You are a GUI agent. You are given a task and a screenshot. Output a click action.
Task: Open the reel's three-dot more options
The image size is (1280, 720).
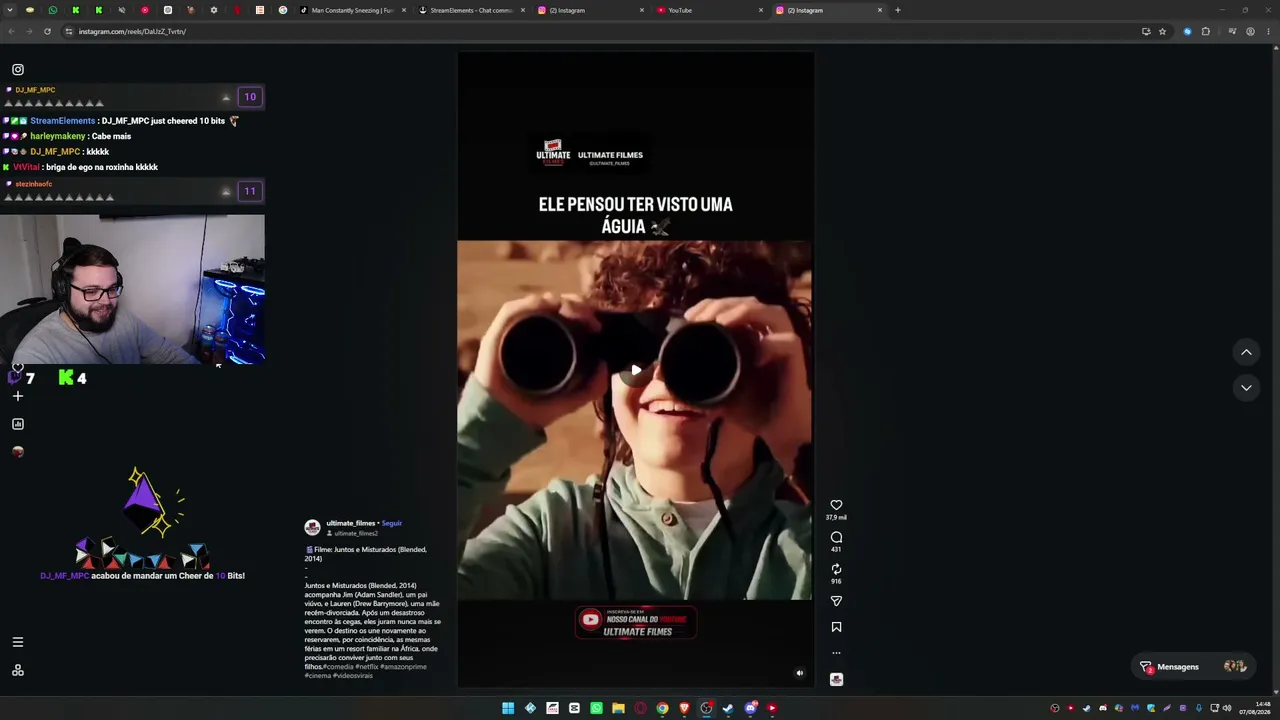tap(836, 653)
